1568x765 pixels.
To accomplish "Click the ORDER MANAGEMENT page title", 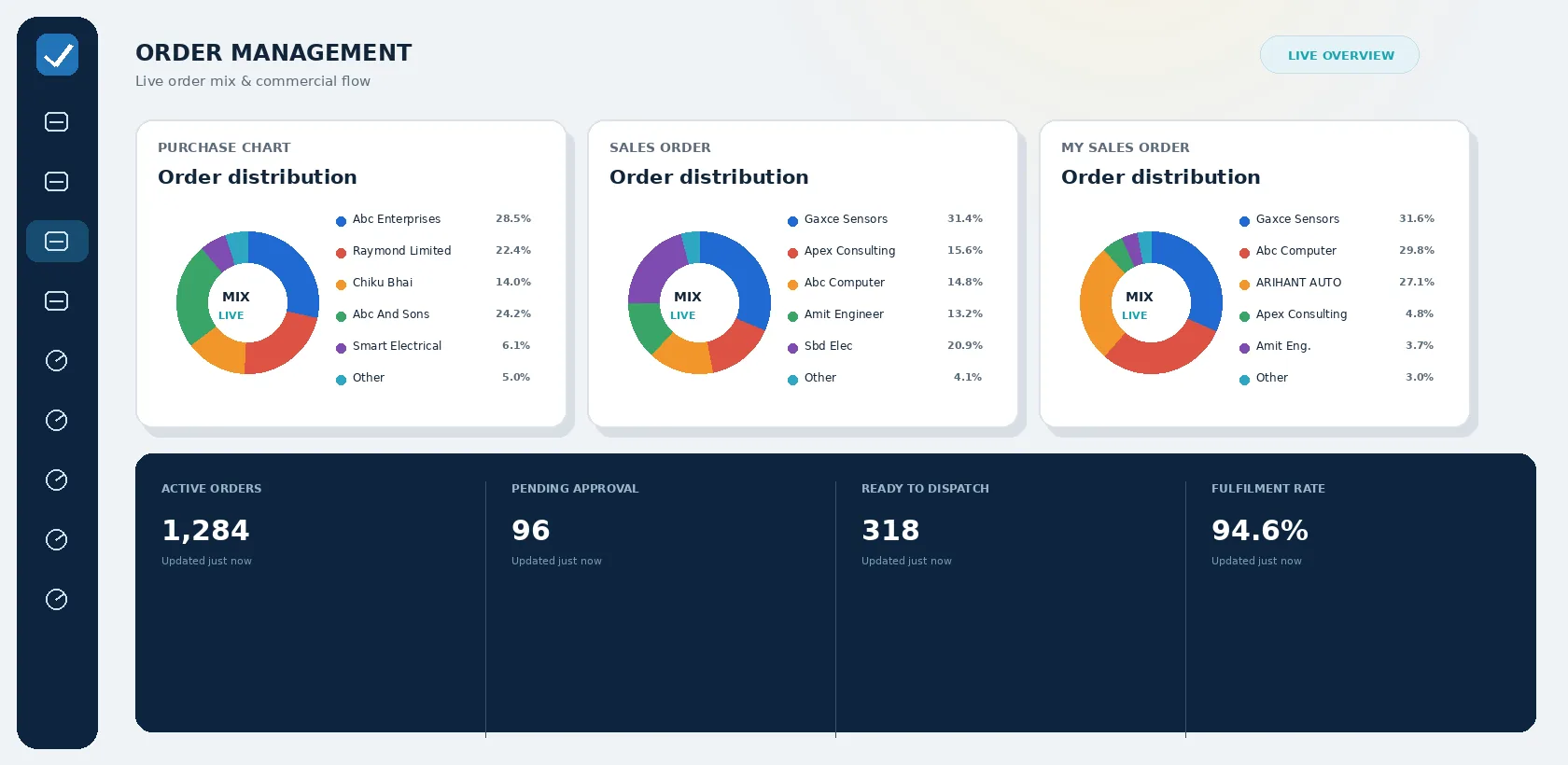I will coord(273,52).
